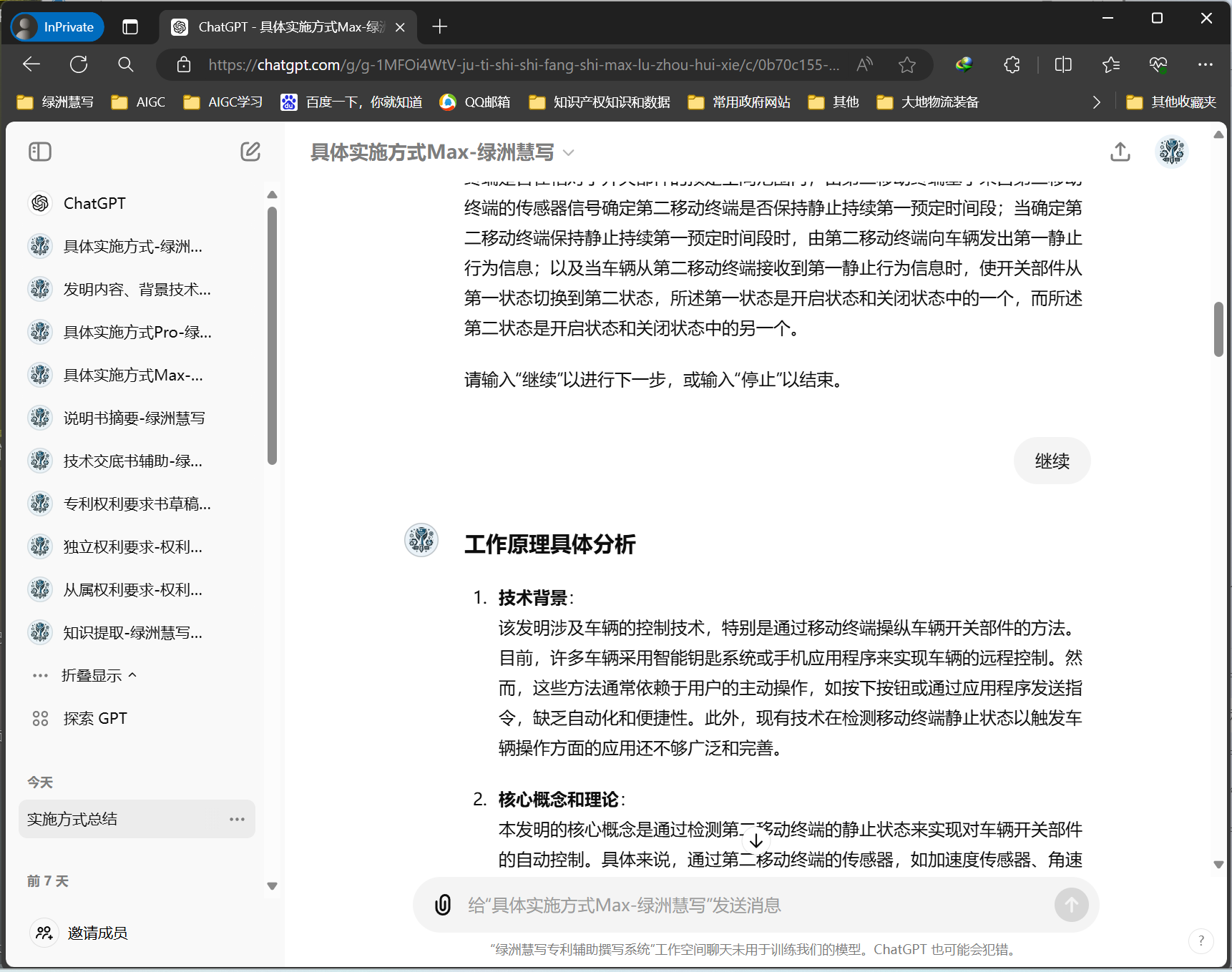Open the workspace avatar menu top right
1232x972 pixels.
pos(1171,151)
